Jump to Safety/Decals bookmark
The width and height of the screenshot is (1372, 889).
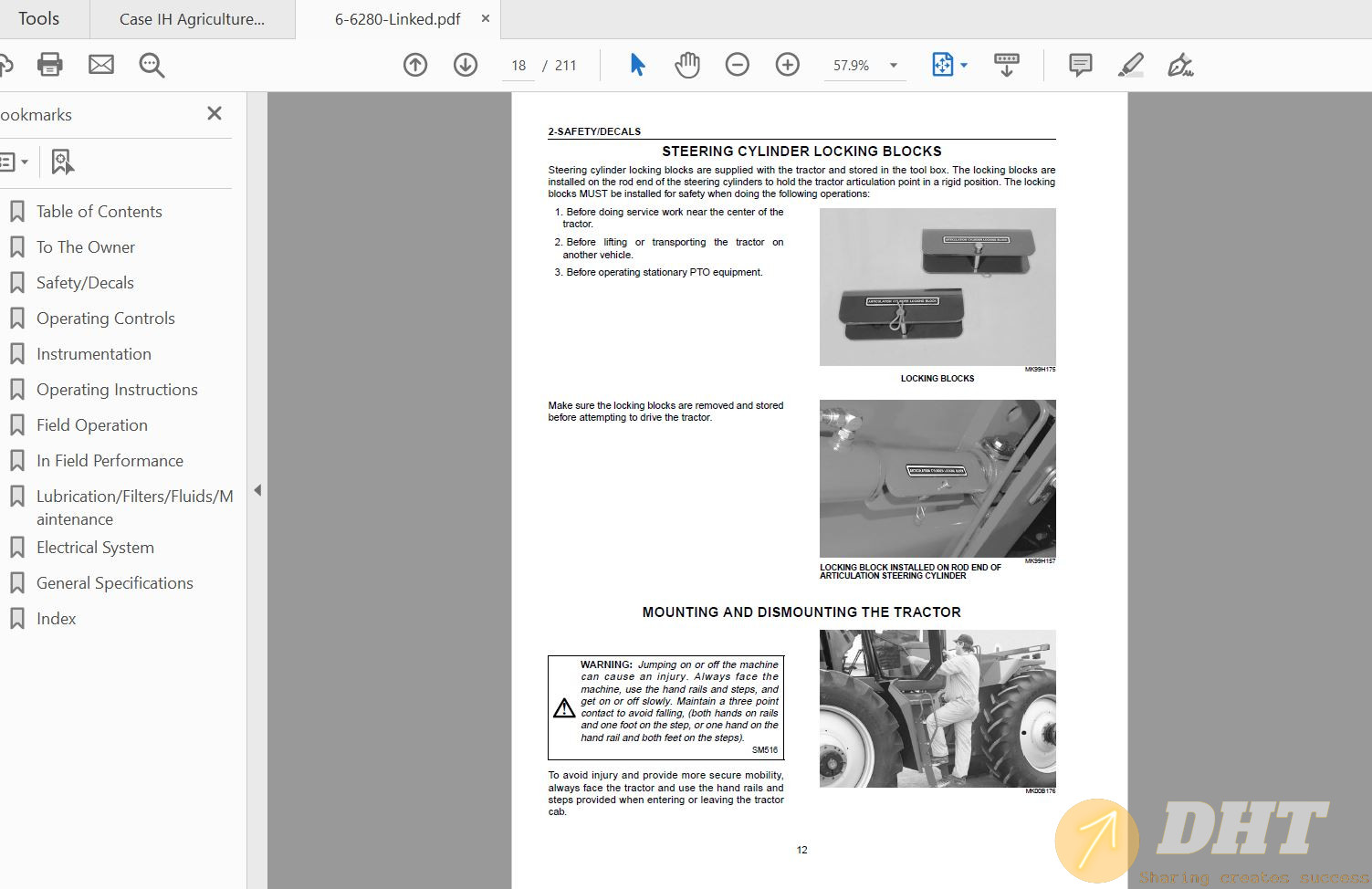coord(85,283)
